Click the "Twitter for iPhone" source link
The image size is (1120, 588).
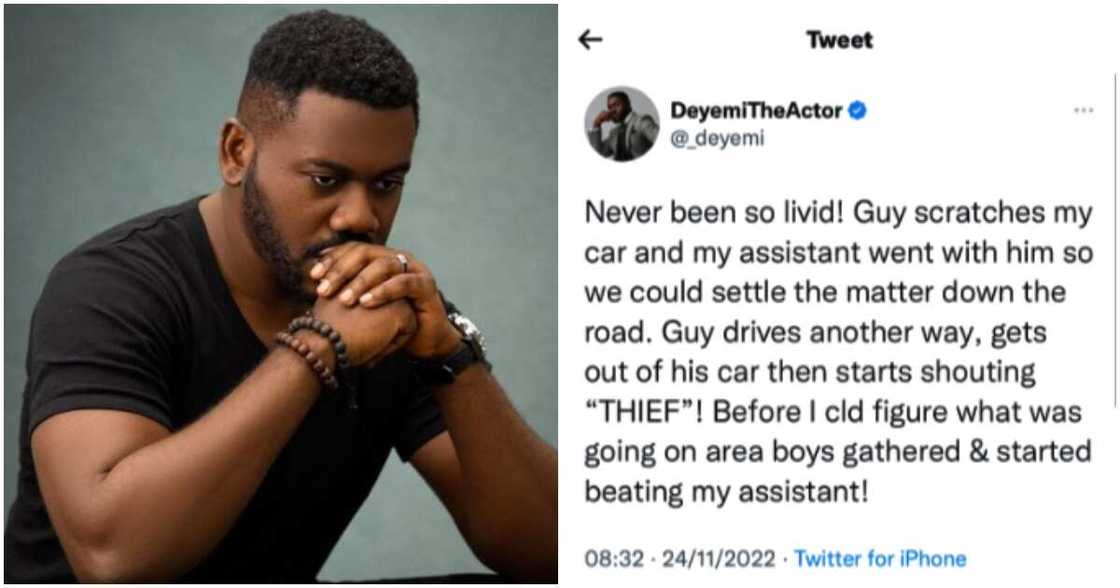[x=881, y=560]
